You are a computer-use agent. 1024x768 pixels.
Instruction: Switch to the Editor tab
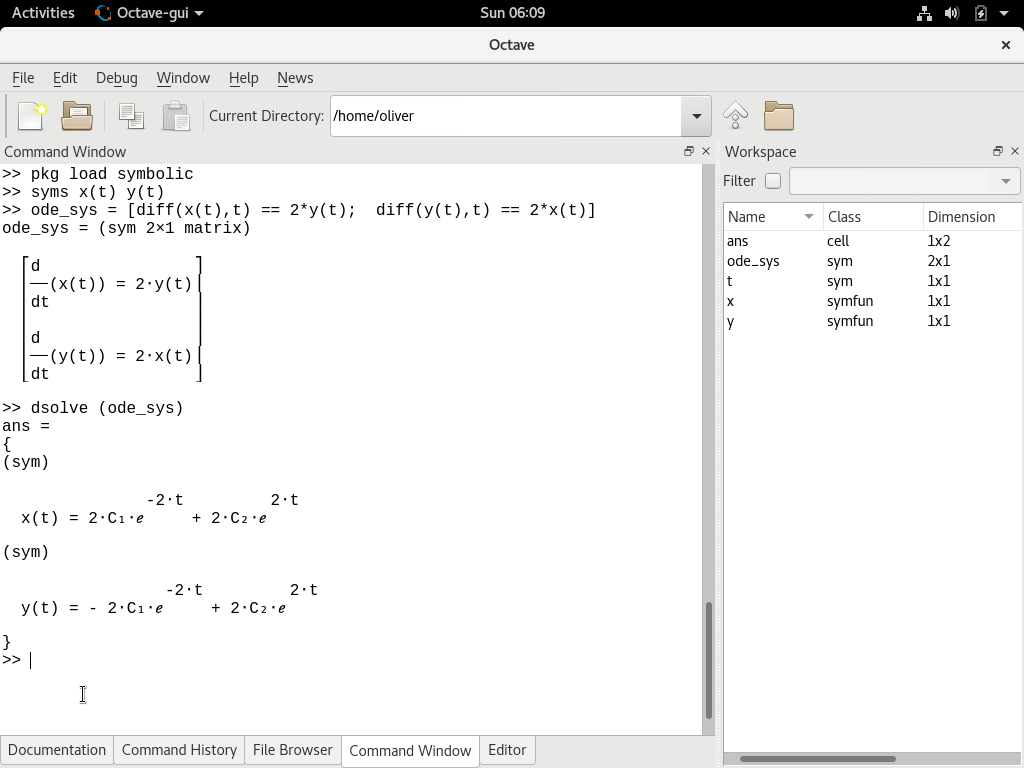tap(507, 750)
